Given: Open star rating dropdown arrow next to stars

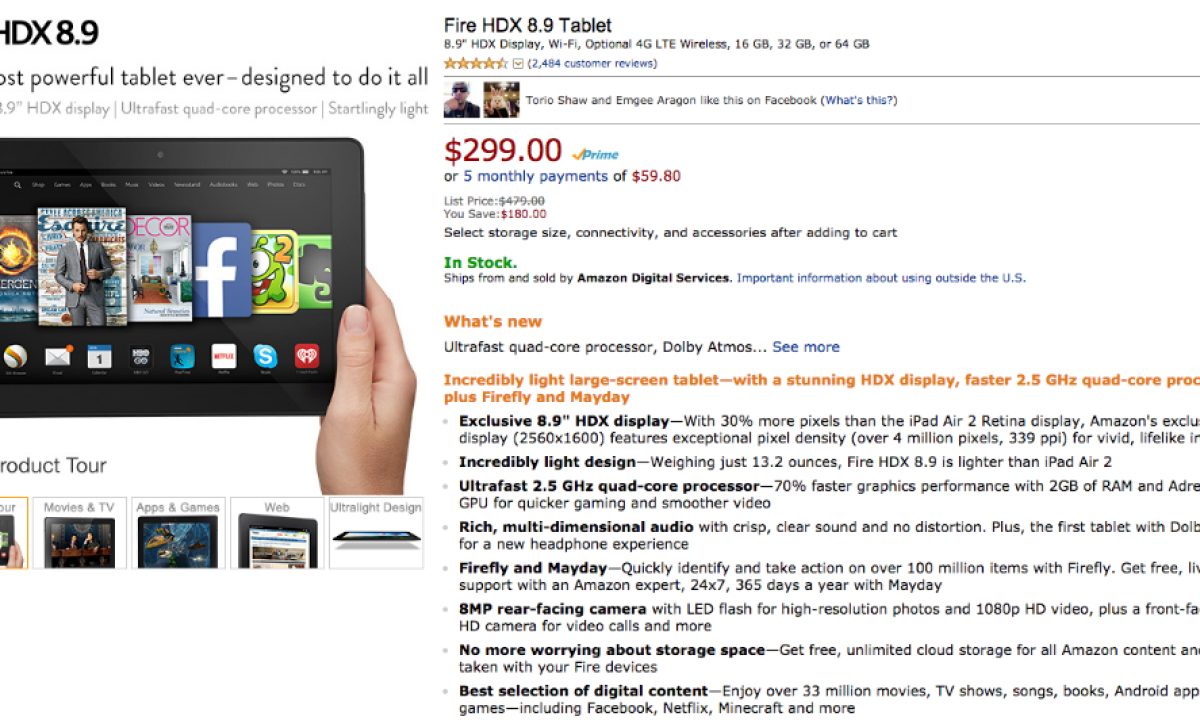Looking at the screenshot, I should tap(518, 63).
